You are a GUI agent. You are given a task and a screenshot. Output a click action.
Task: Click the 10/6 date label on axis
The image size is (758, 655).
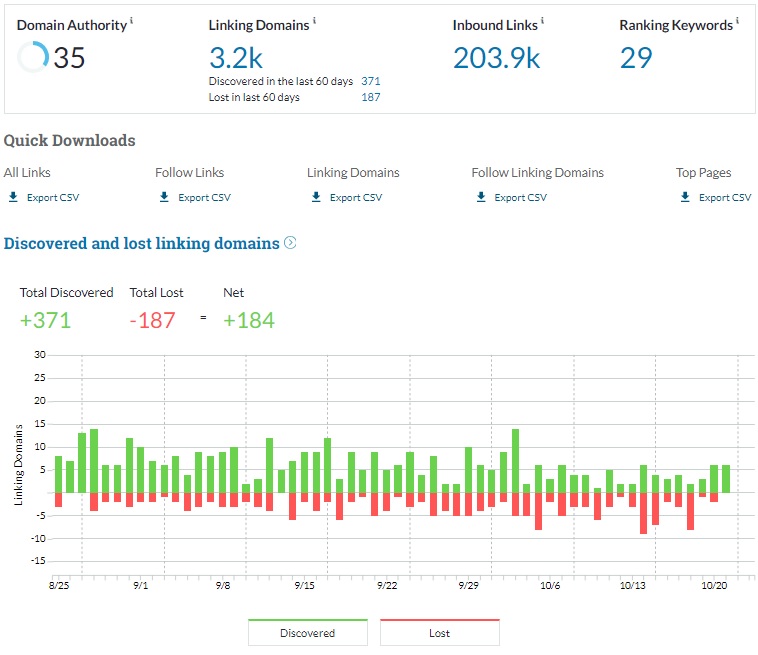(x=550, y=585)
